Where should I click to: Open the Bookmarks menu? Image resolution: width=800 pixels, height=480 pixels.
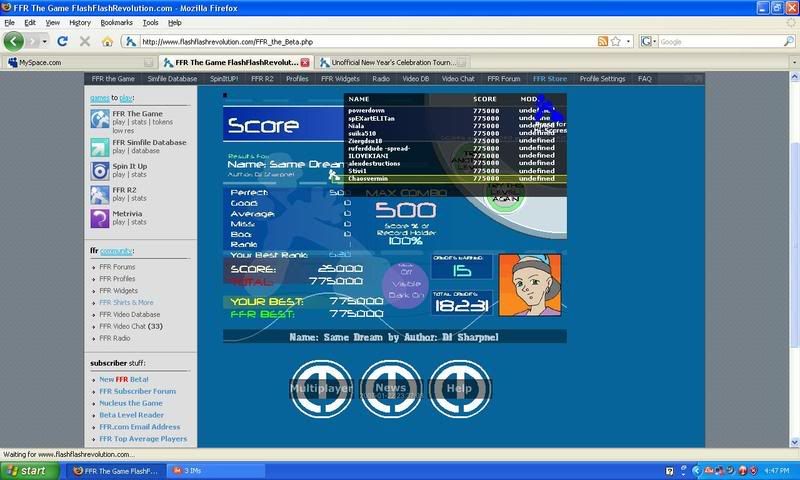(115, 22)
